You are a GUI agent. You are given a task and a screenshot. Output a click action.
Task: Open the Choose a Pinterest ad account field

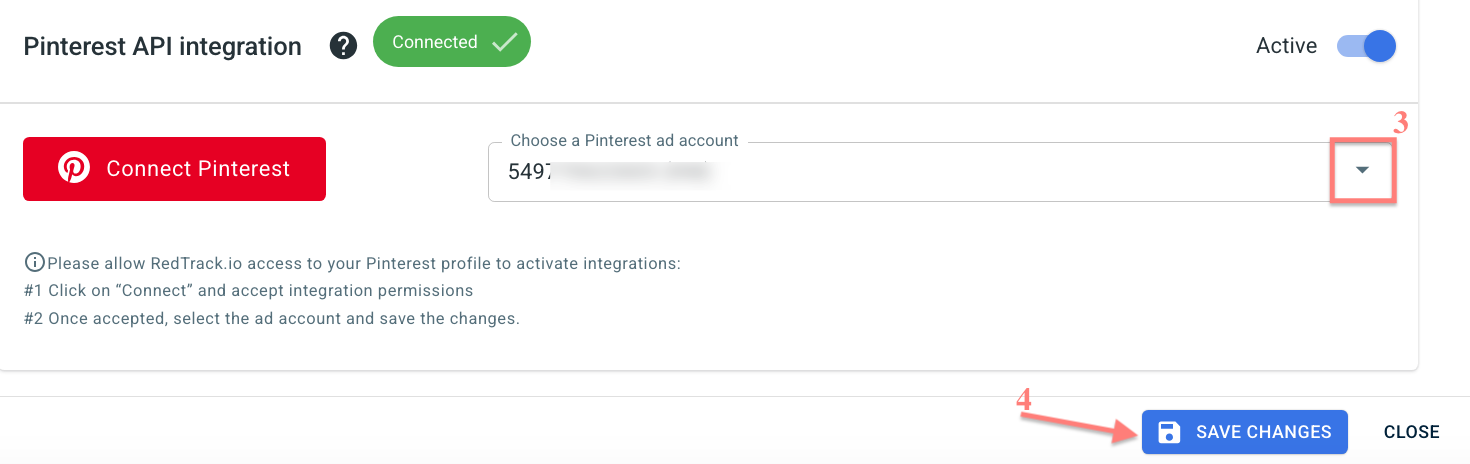(x=942, y=171)
